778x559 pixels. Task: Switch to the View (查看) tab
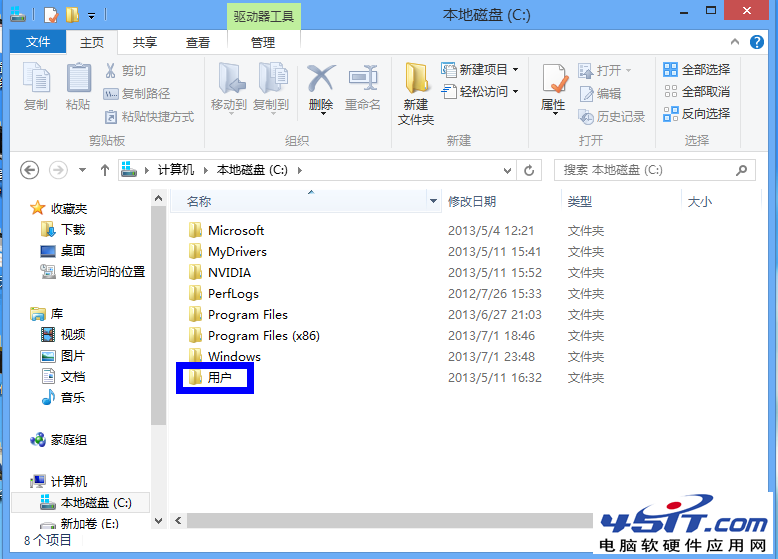(197, 43)
